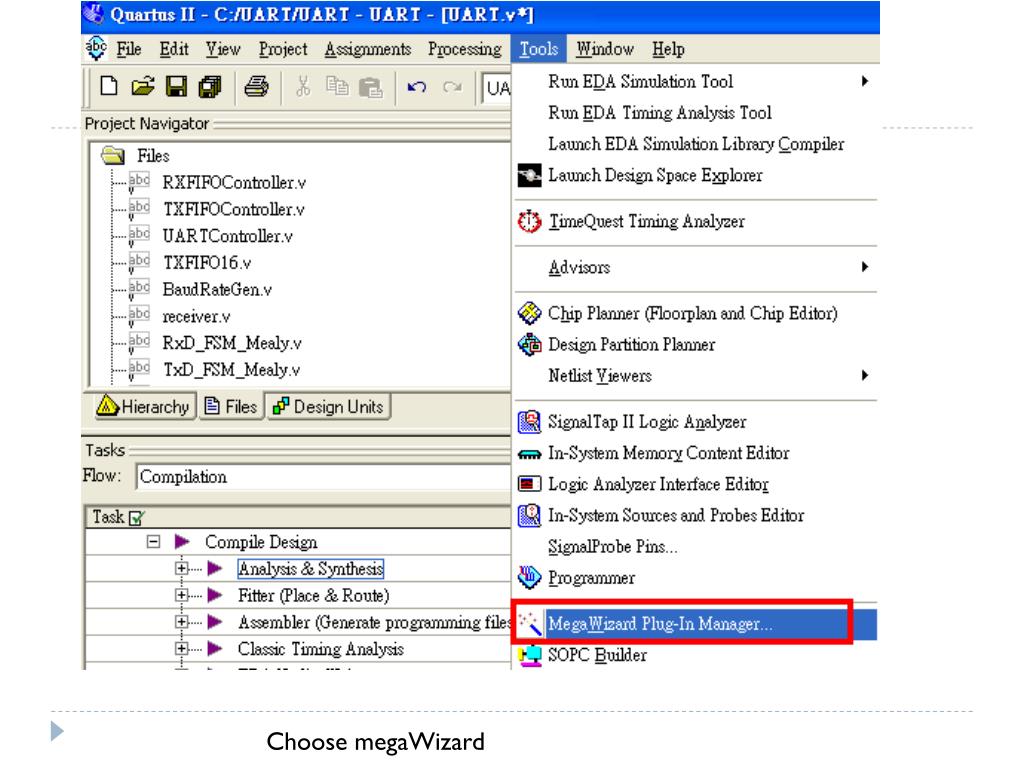
Task: Switch to the Hierarchy tab
Action: click(x=145, y=406)
